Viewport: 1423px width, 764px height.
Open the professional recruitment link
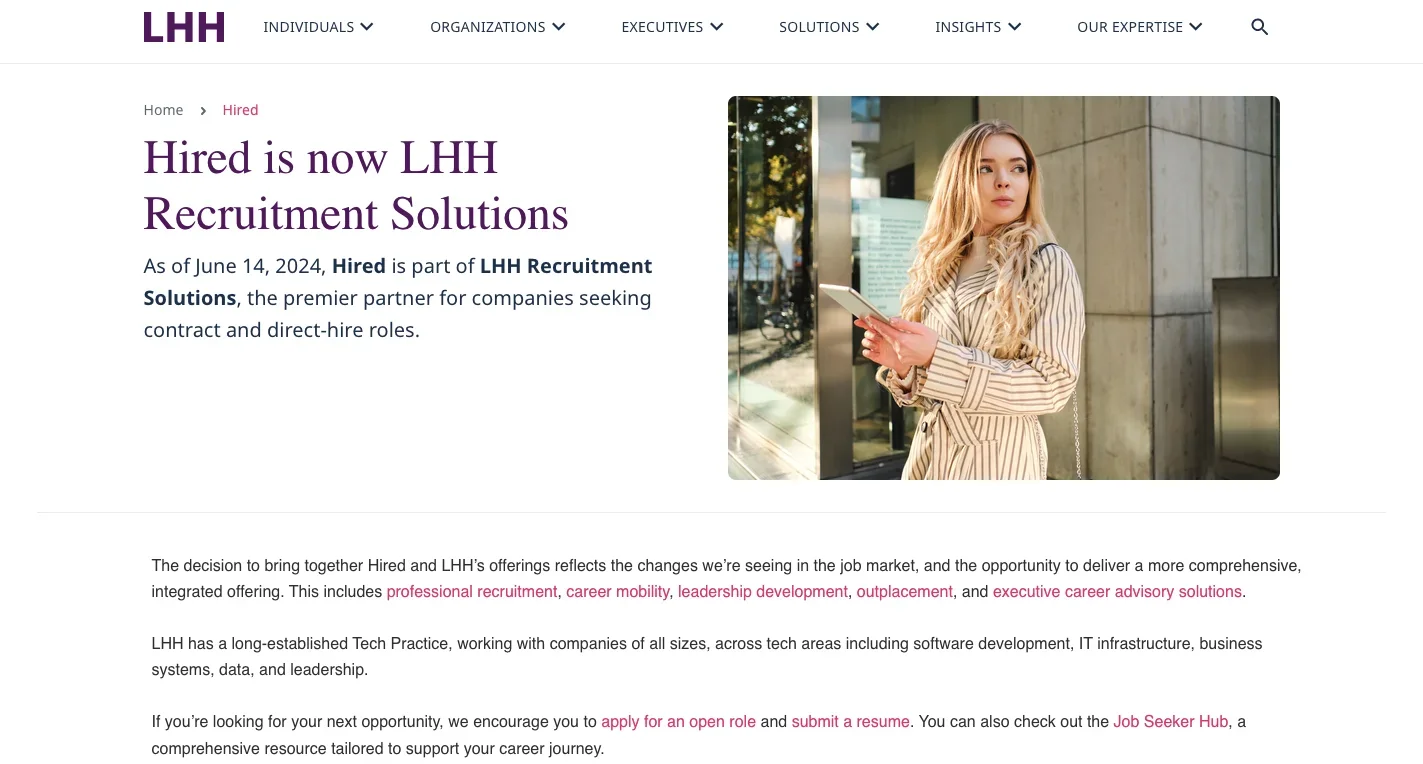click(472, 591)
